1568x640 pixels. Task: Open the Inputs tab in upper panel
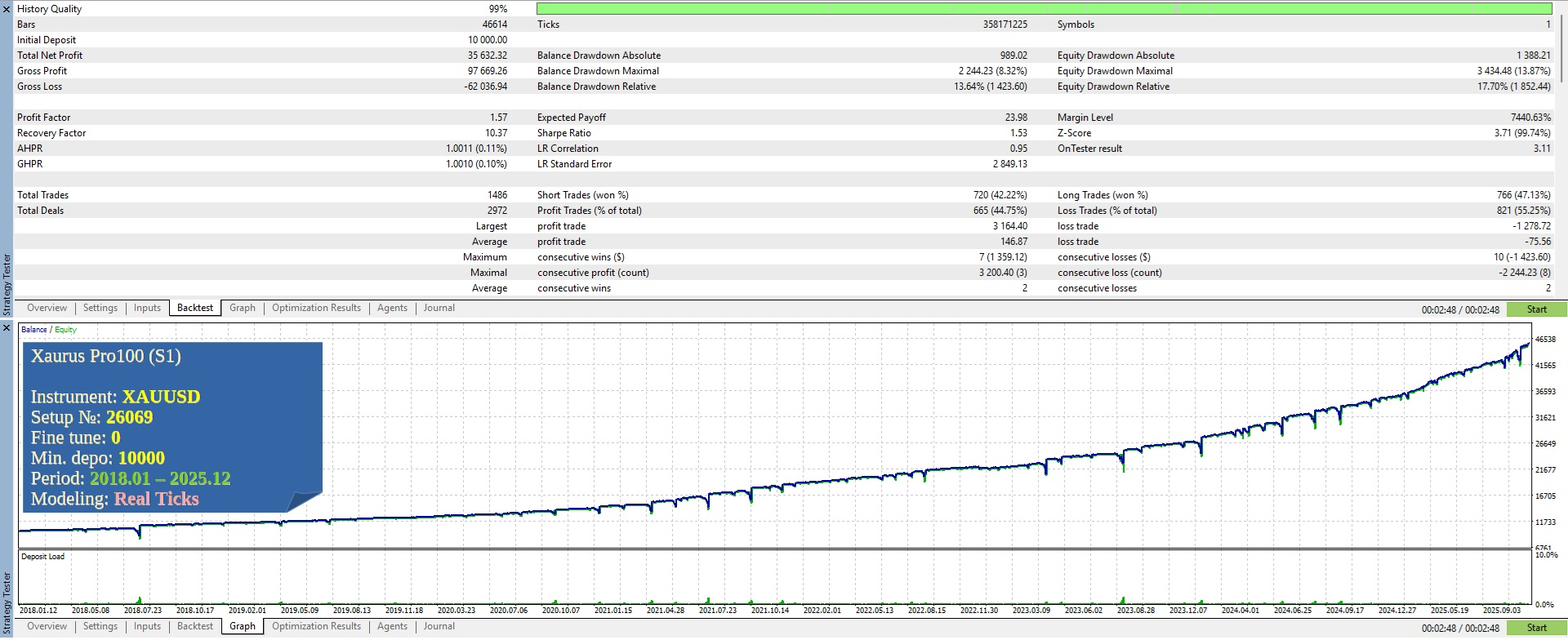pos(147,308)
